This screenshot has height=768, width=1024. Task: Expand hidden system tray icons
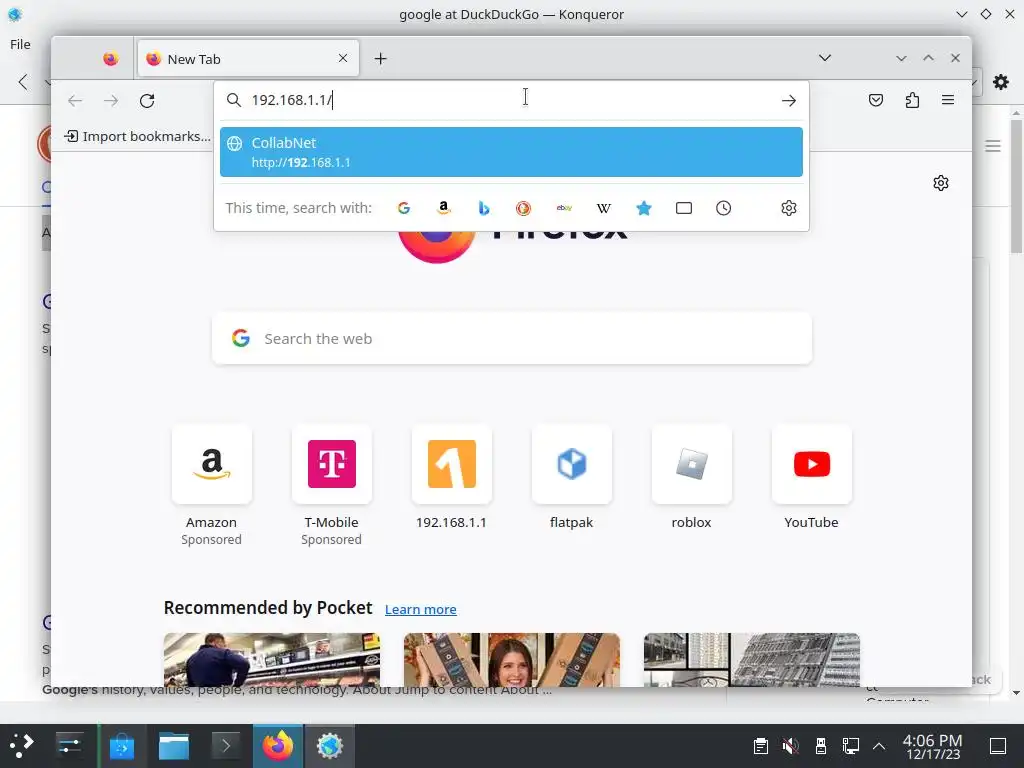879,746
